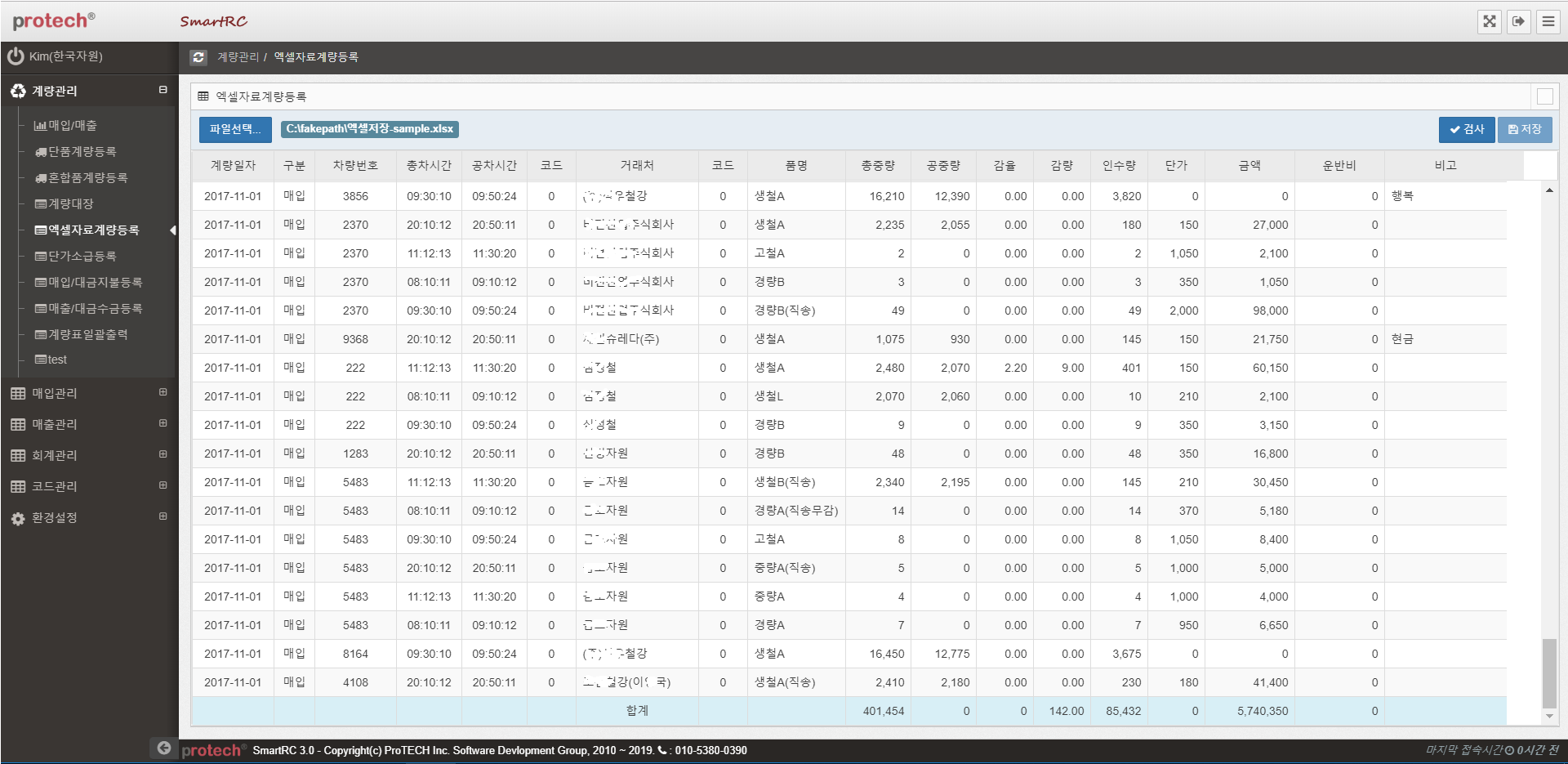Collapse sidebar with the back arrow icon
This screenshot has height=764, width=1568.
(164, 748)
